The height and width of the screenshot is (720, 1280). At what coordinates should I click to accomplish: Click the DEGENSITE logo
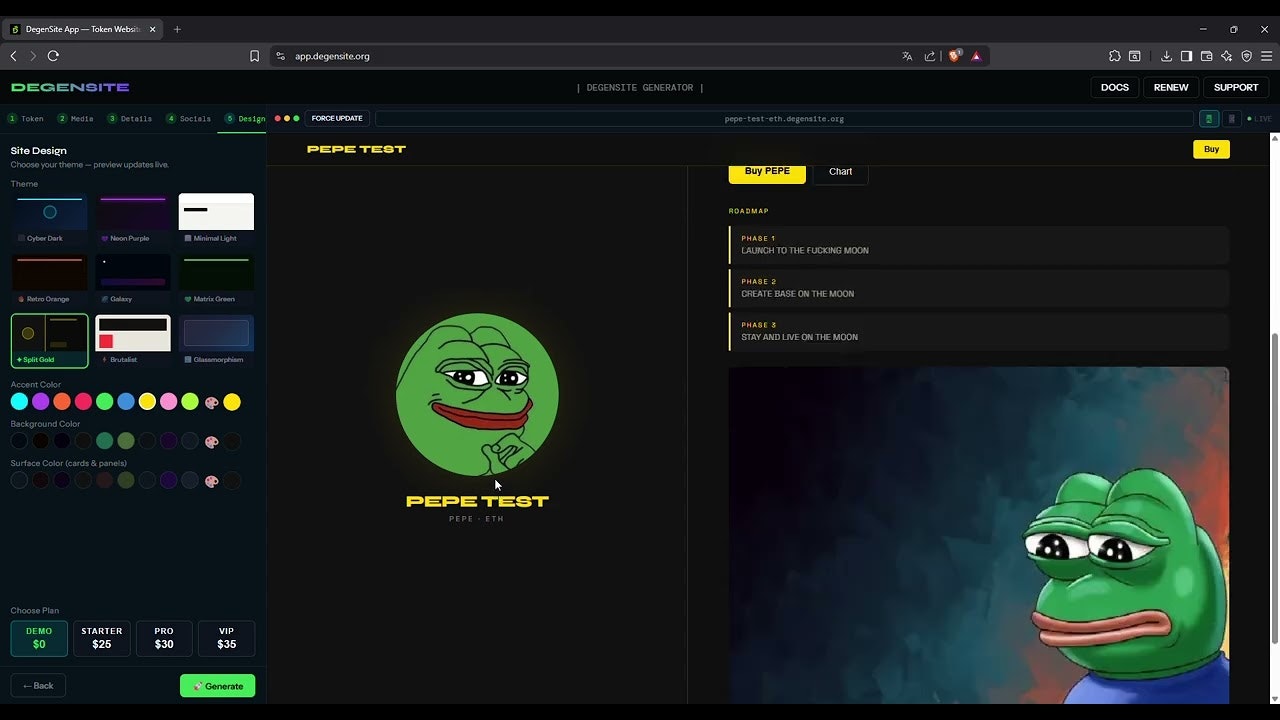[70, 87]
